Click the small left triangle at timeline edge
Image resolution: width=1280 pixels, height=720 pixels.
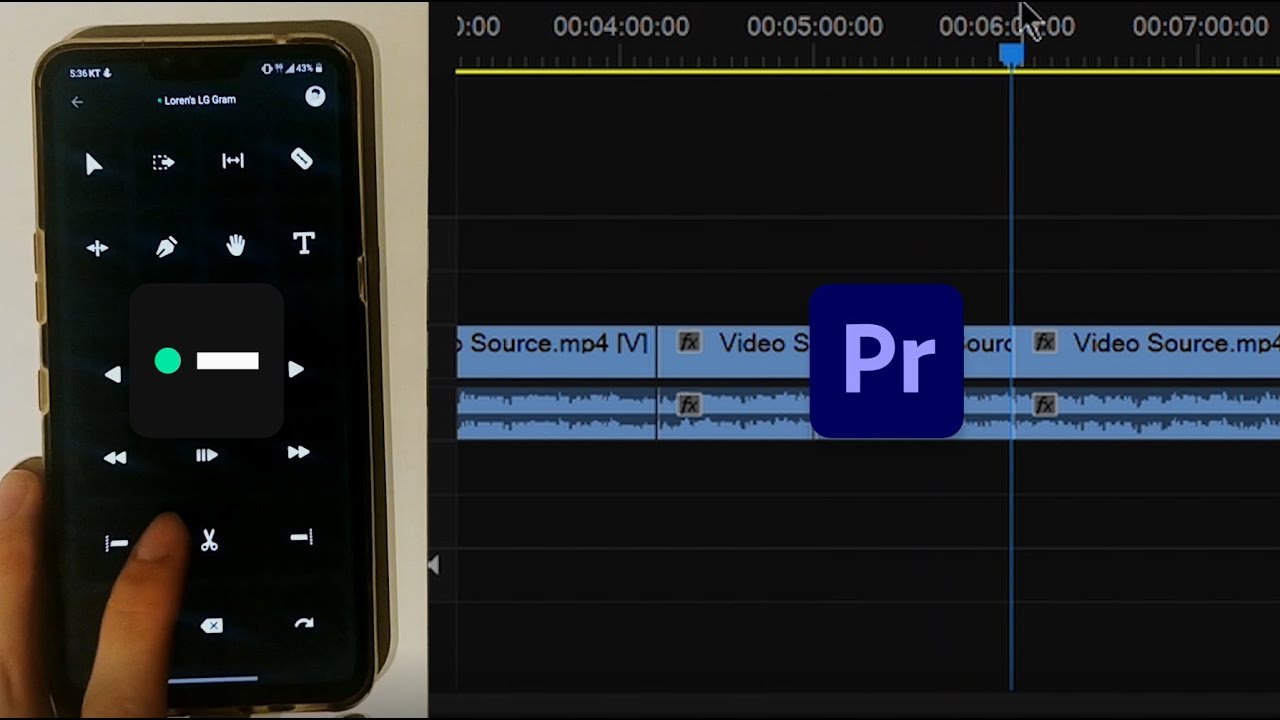tap(433, 566)
